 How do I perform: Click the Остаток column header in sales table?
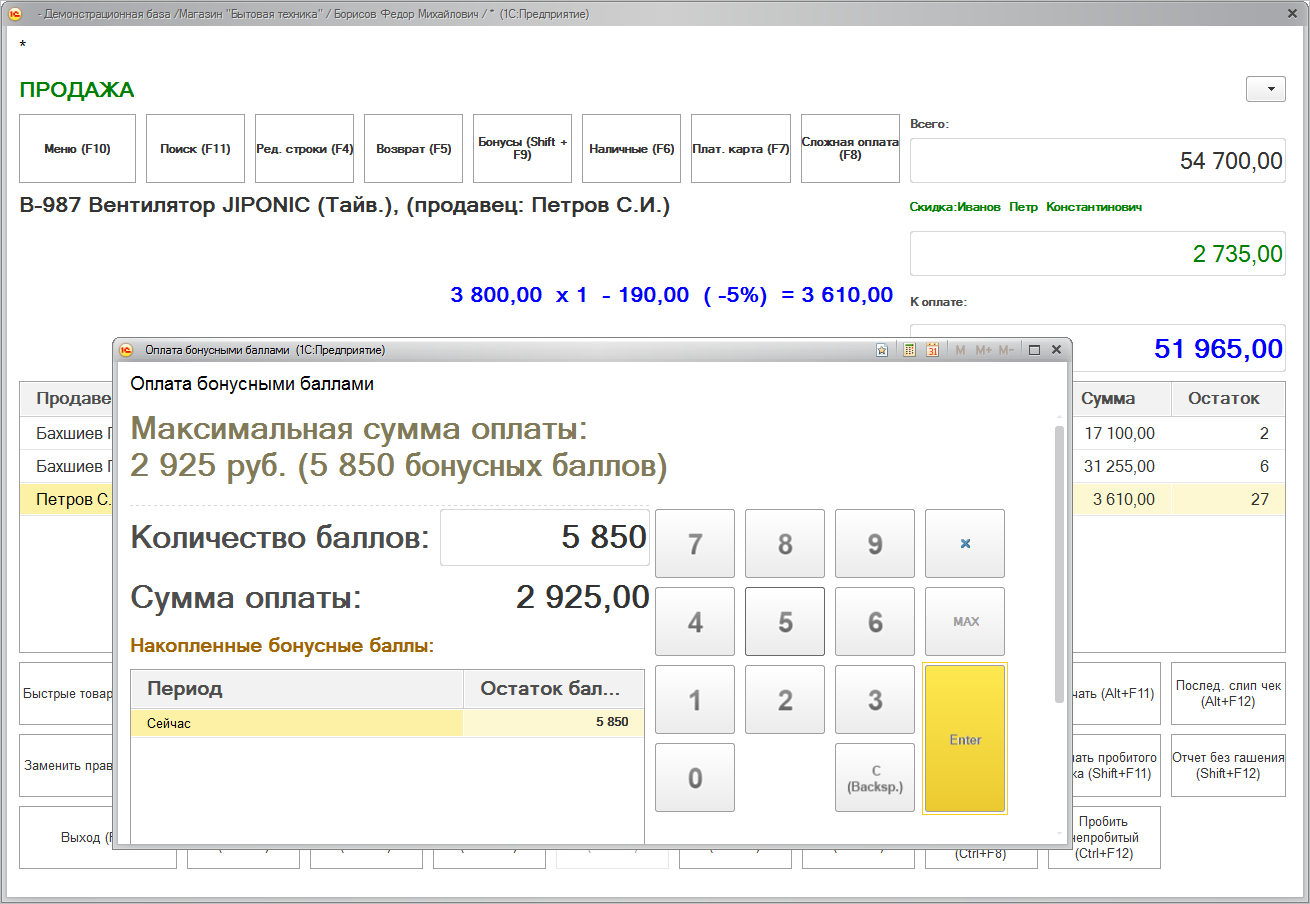(1228, 398)
